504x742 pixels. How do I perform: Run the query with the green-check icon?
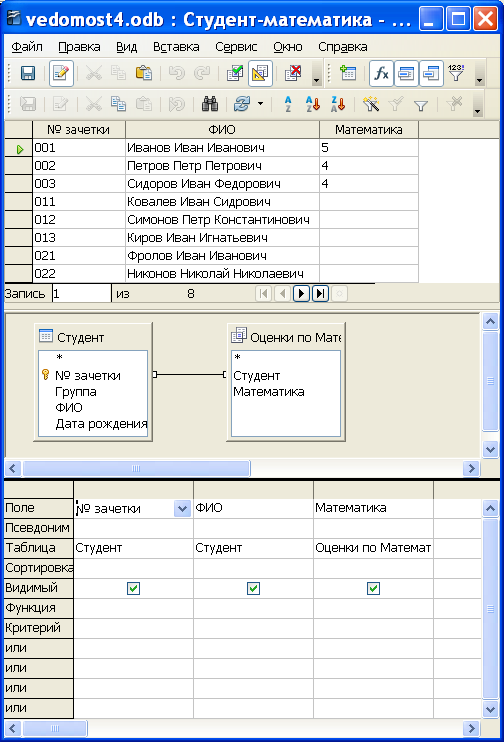(235, 73)
